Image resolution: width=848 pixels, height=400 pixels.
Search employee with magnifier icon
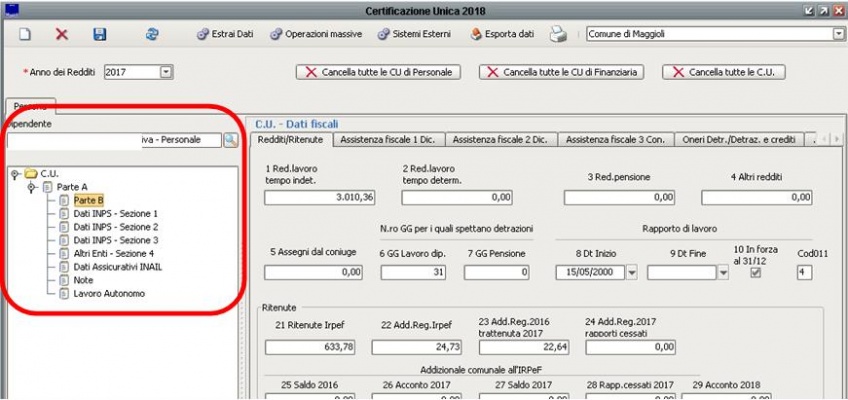click(x=231, y=140)
